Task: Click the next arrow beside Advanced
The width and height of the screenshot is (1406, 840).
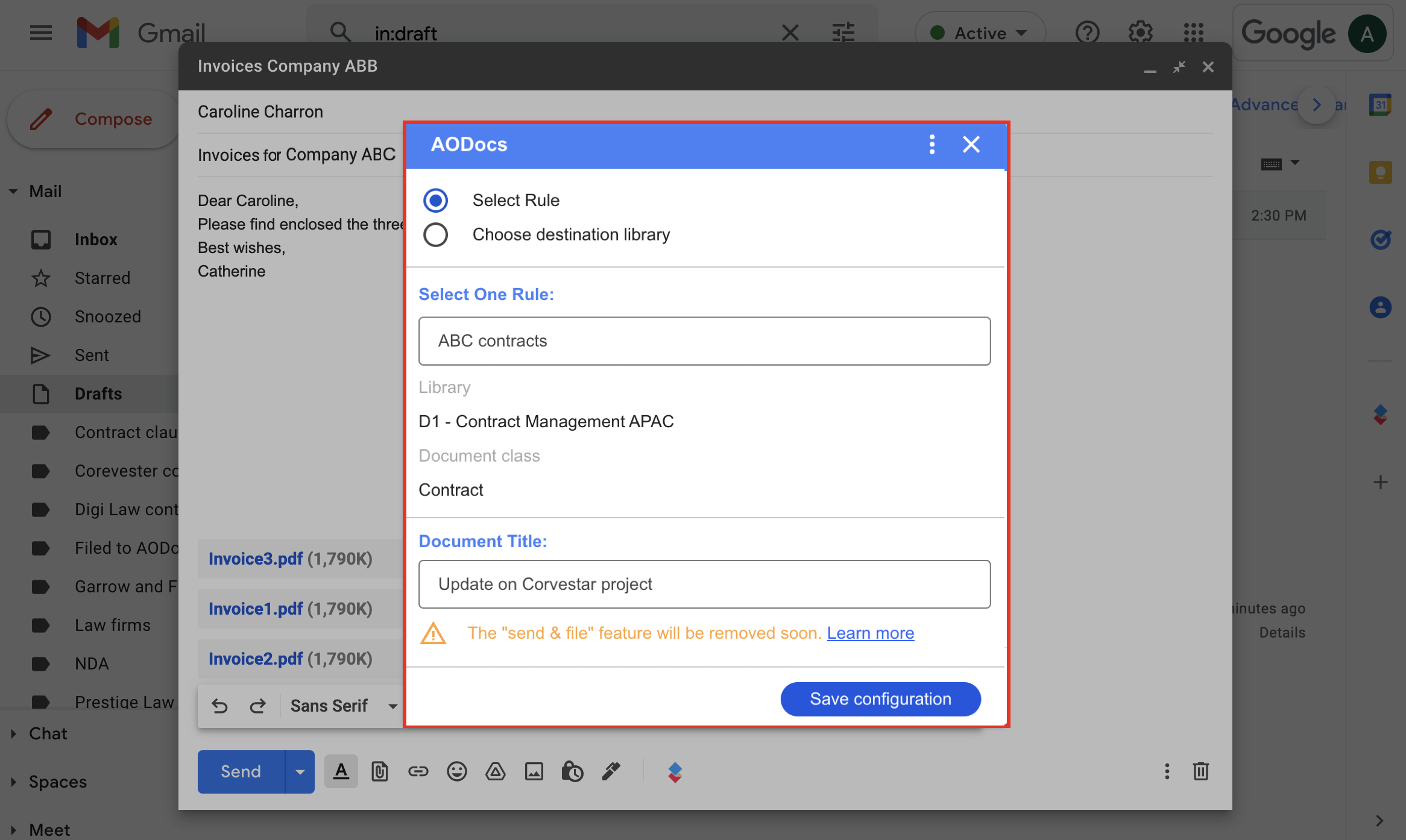Action: pos(1317,105)
